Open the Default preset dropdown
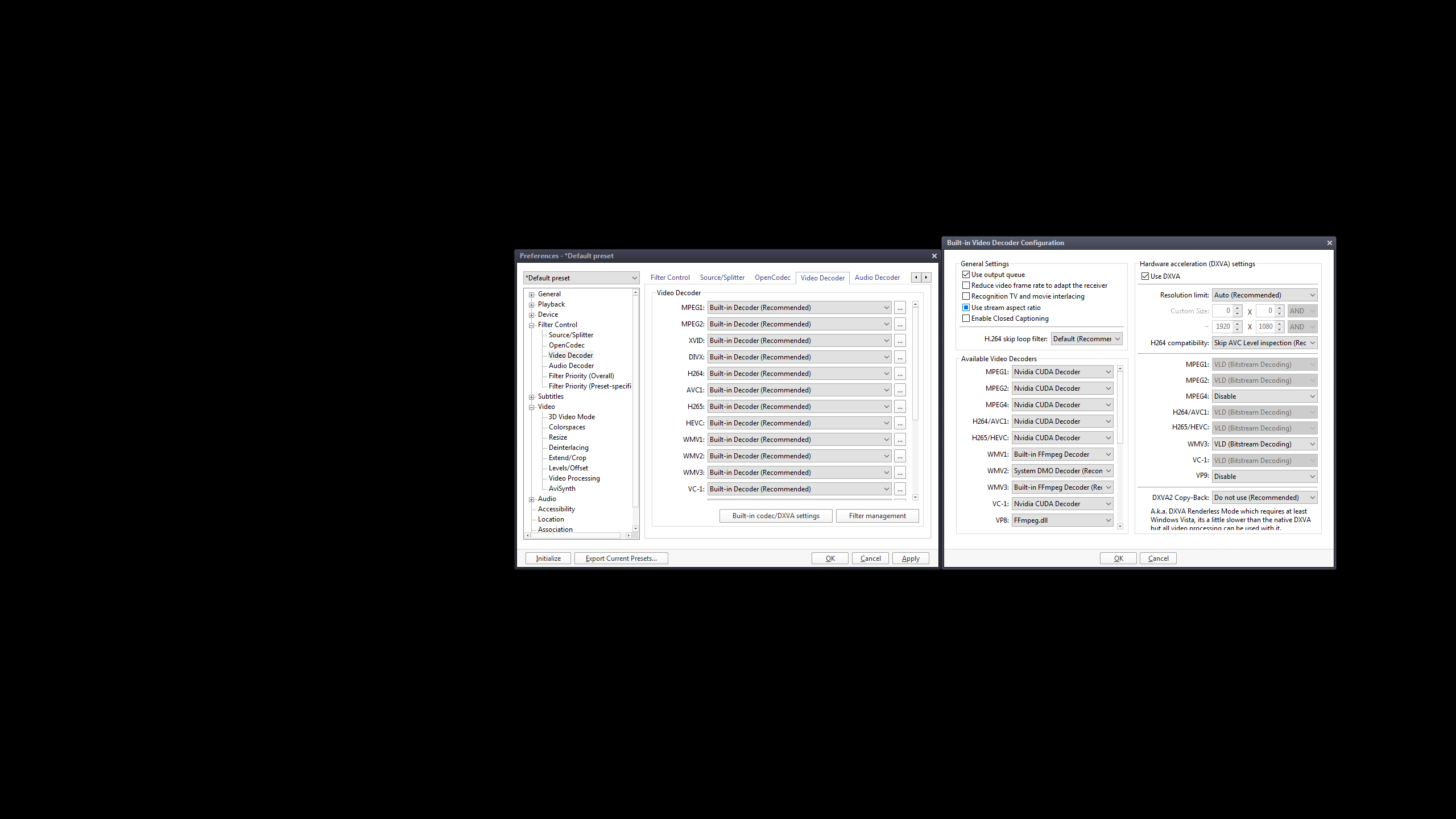This screenshot has width=1456, height=819. [x=581, y=278]
